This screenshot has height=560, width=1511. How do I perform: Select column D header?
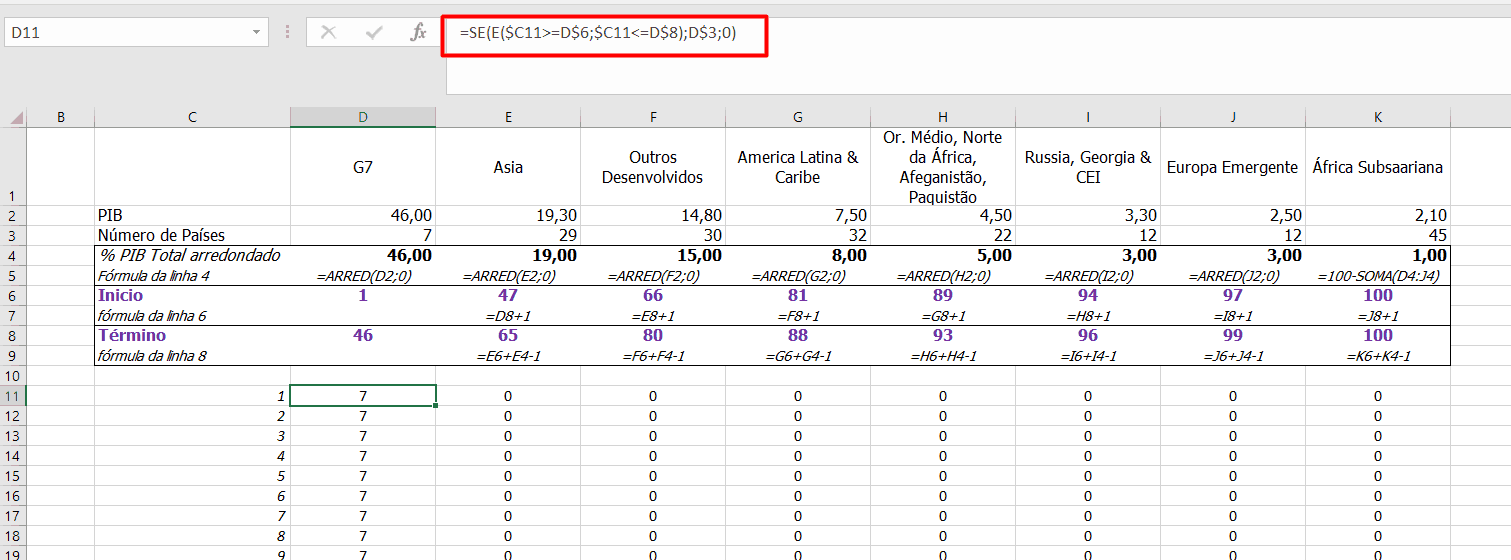pos(363,117)
